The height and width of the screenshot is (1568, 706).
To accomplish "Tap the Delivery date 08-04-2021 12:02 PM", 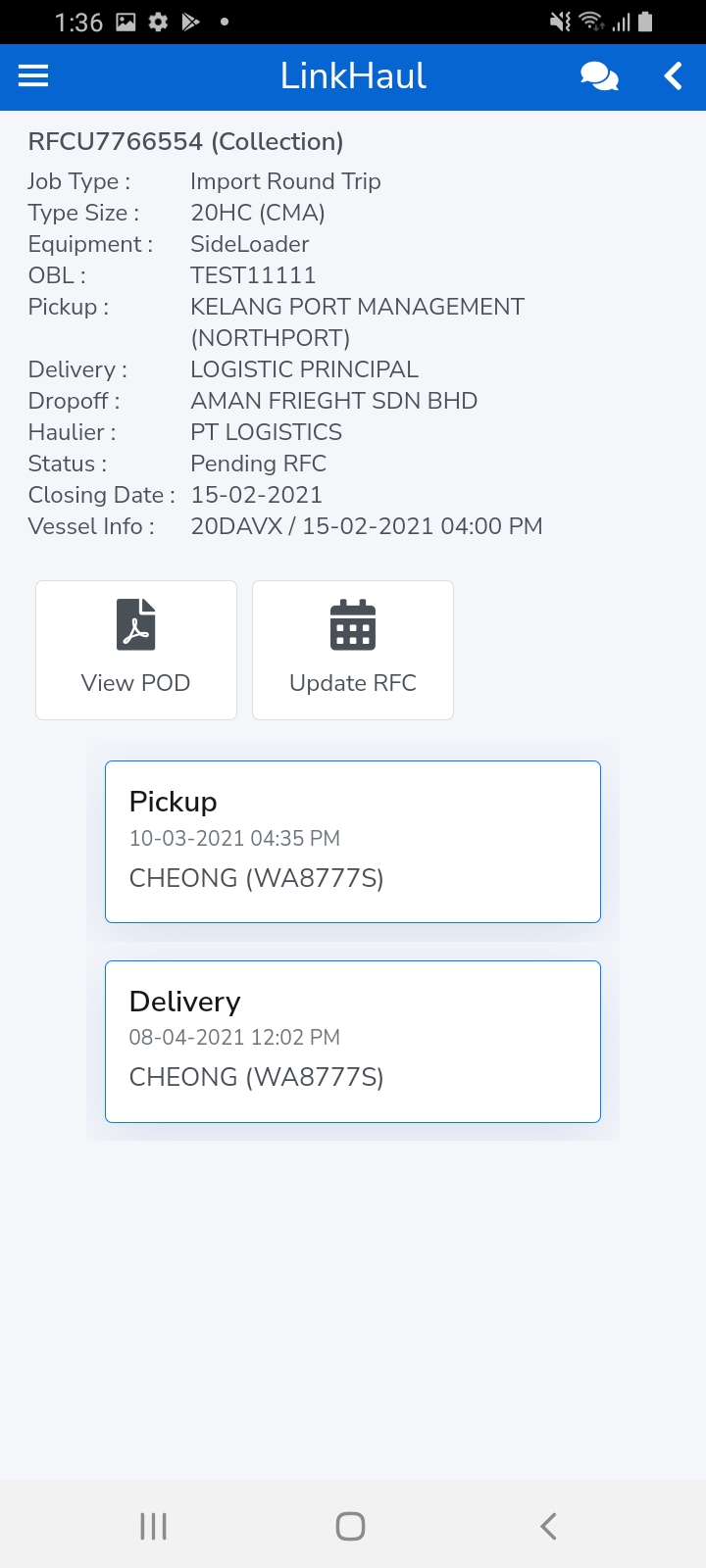I will click(x=234, y=1038).
